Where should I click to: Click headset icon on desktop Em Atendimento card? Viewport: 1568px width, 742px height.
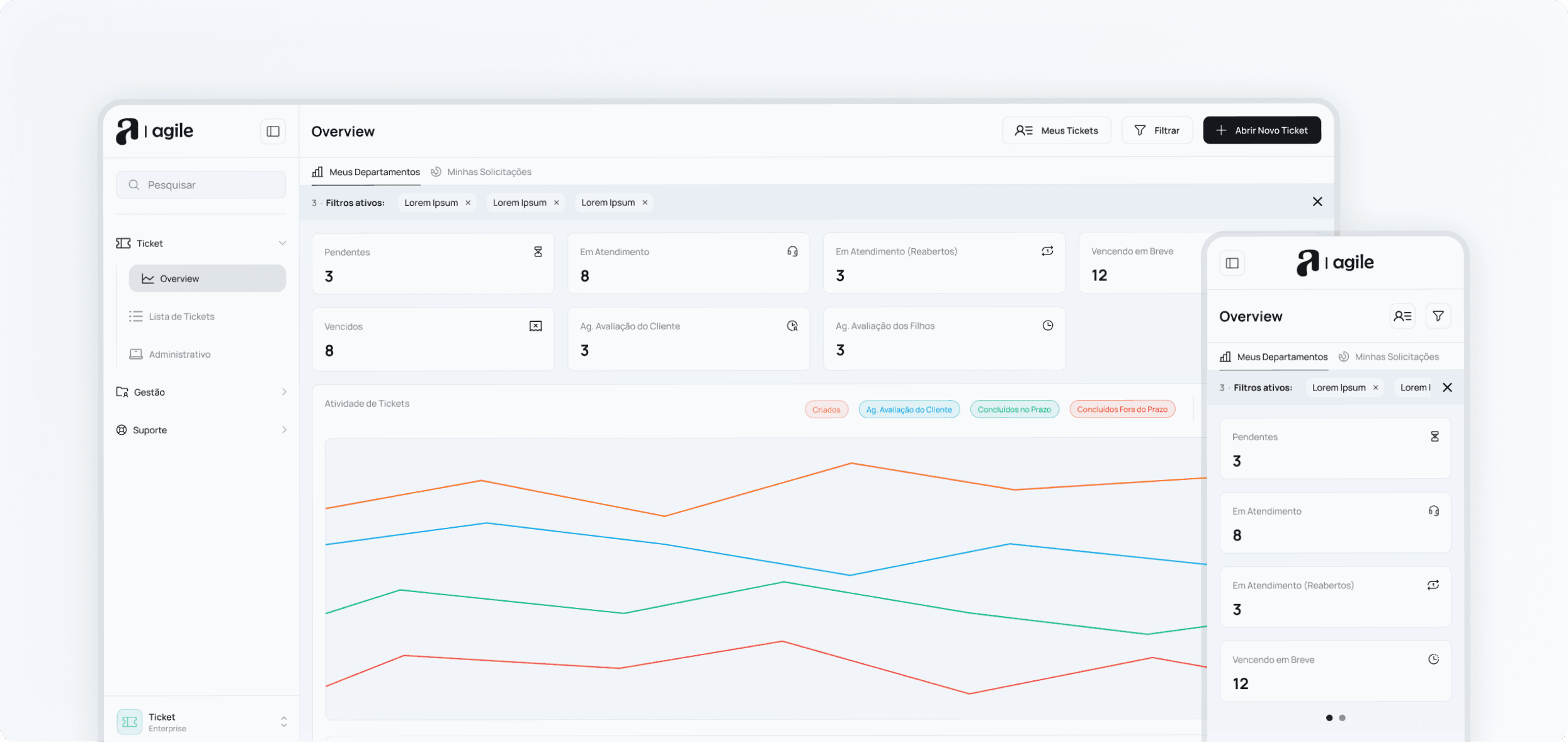pyautogui.click(x=792, y=252)
